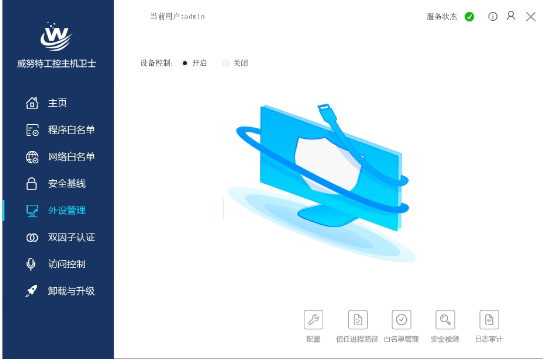Select the 开启 radio button

tap(185, 63)
